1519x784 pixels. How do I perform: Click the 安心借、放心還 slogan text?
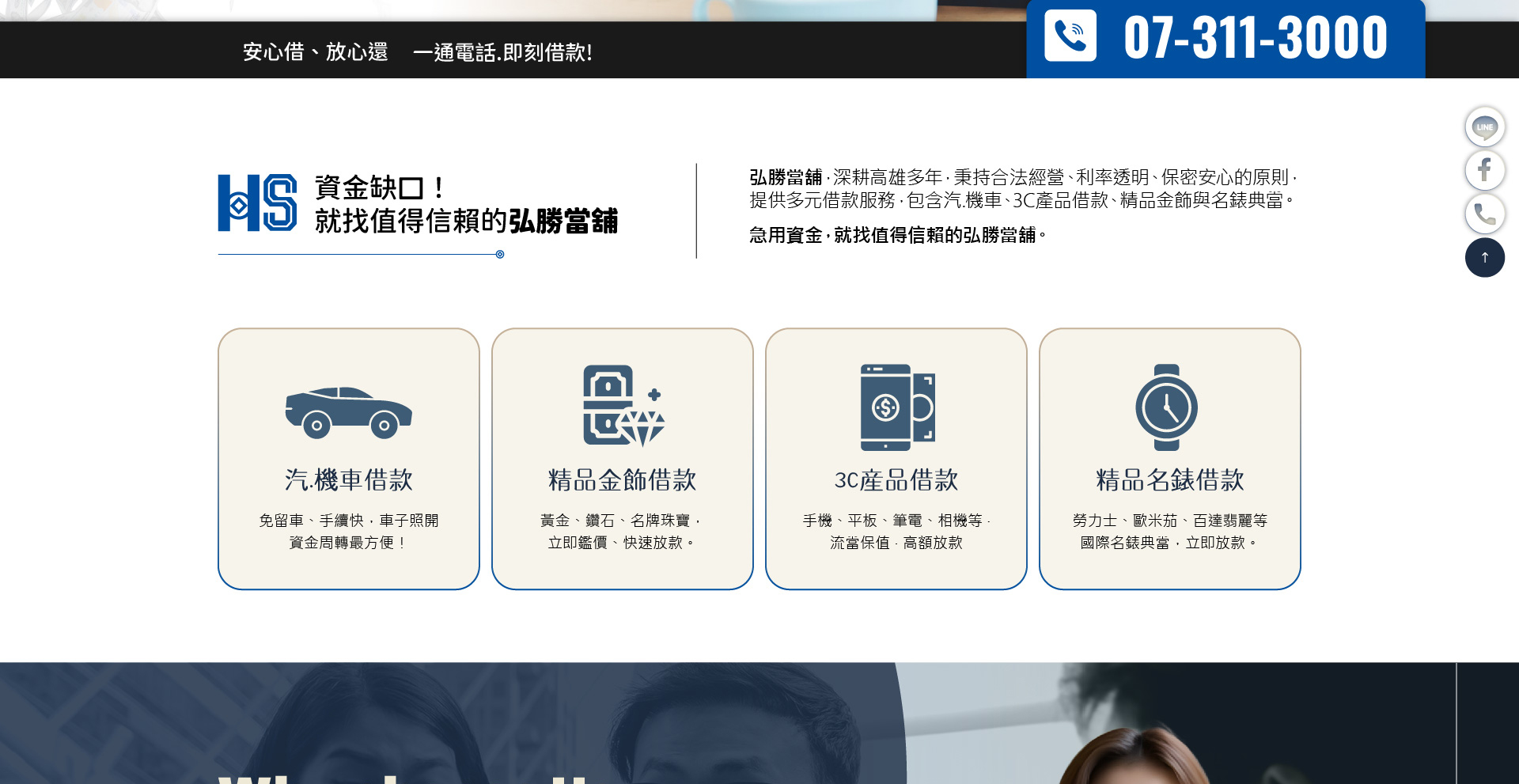click(315, 52)
